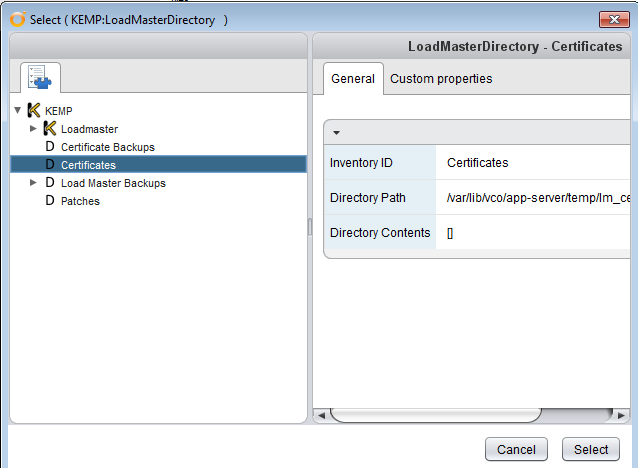
Task: Switch to the General tab
Action: tap(353, 79)
